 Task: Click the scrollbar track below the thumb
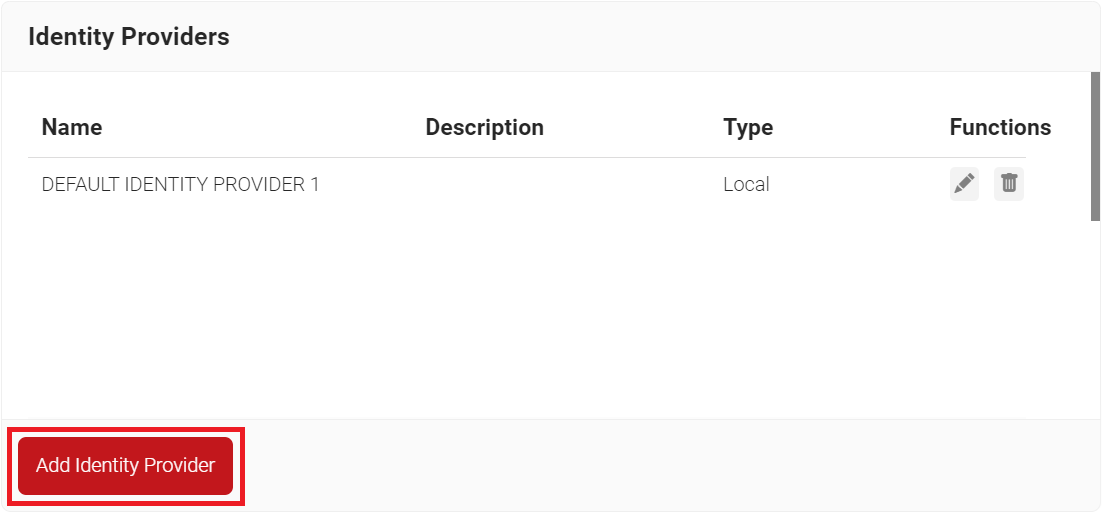(1095, 320)
